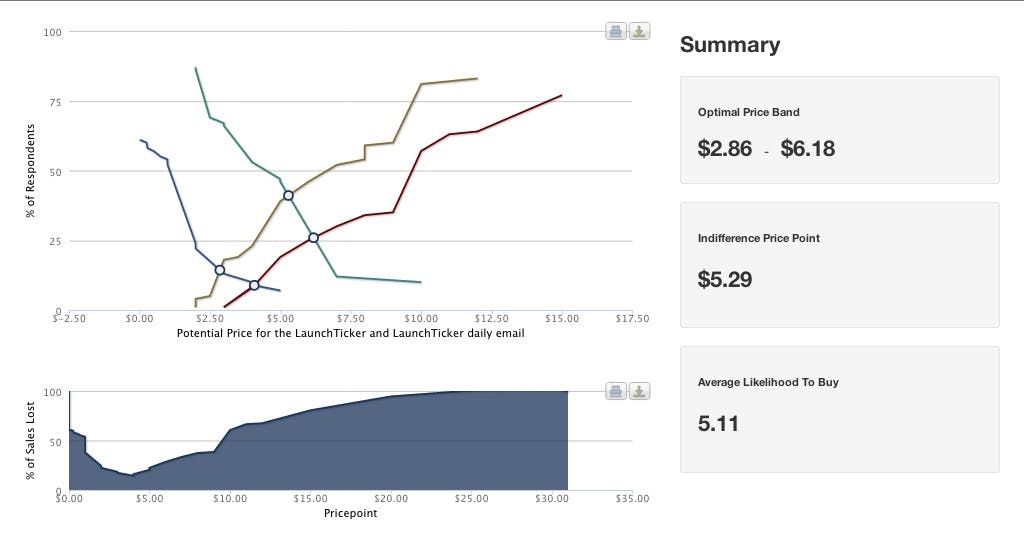Click the $6.18 upper price band value
1024x534 pixels.
807,149
